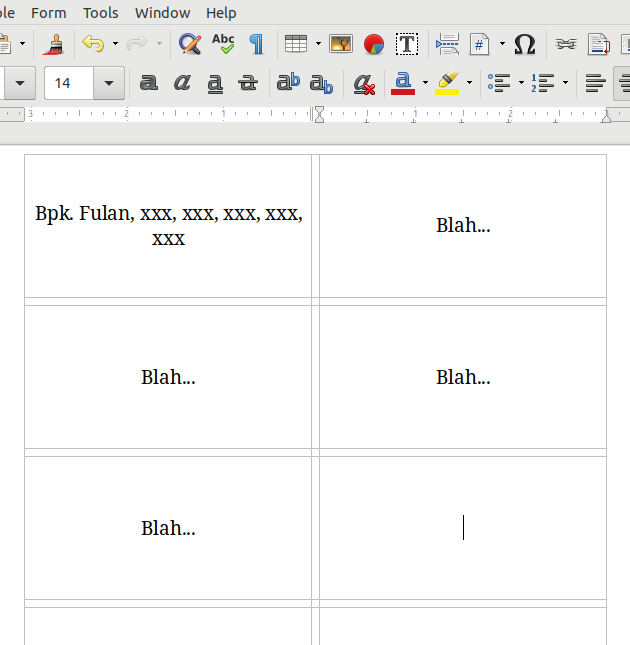
Task: Insert special character Omega icon
Action: [525, 44]
